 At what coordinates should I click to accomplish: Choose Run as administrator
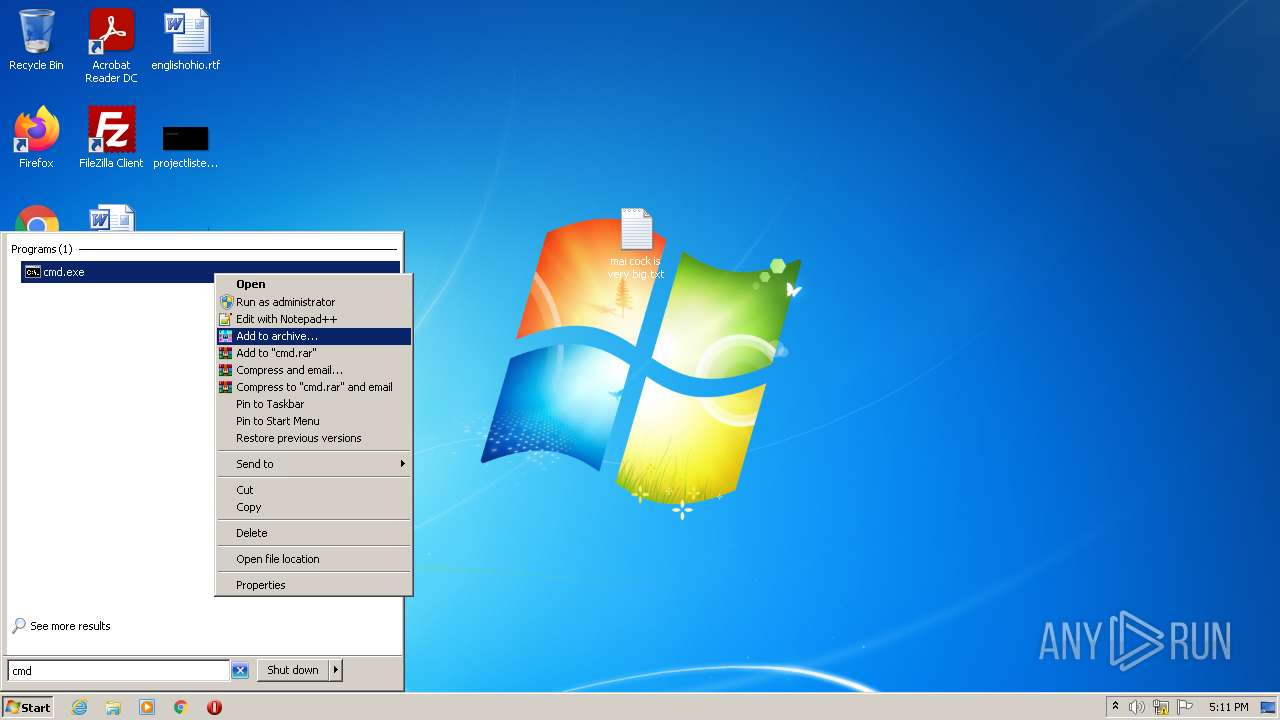pos(314,302)
